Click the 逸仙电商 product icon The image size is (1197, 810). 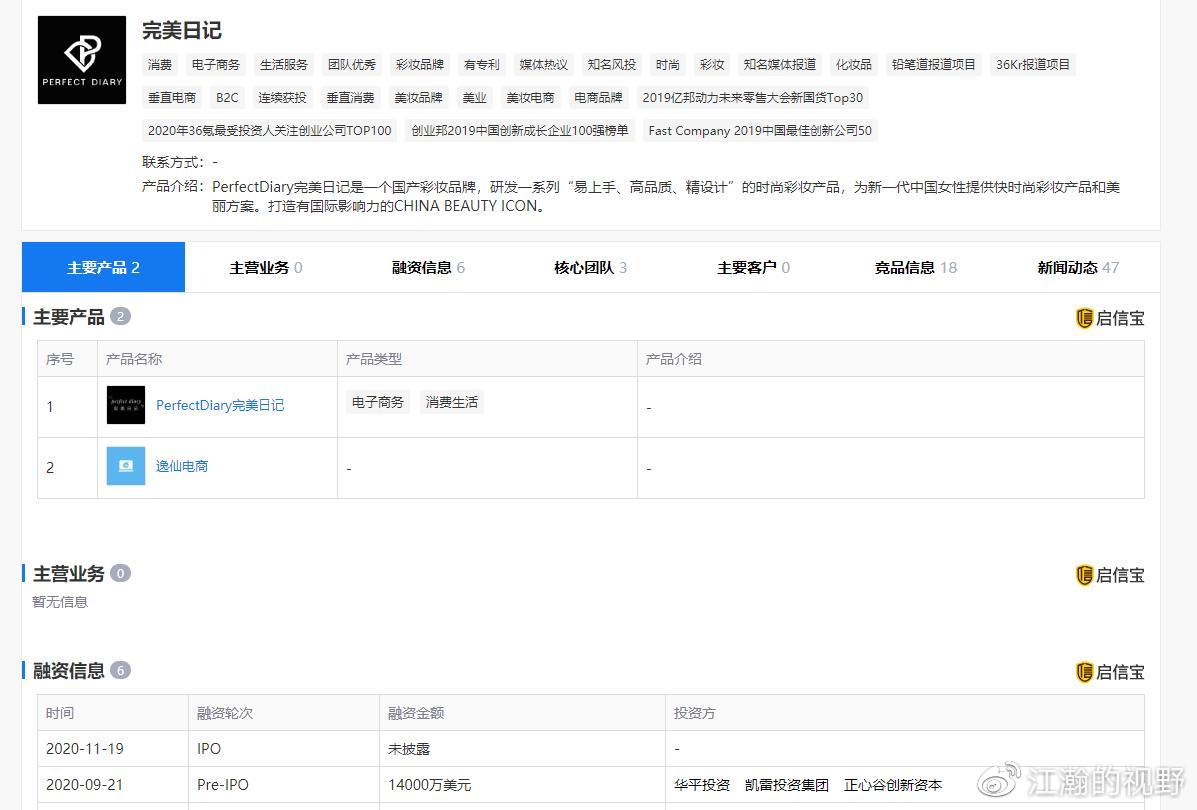tap(126, 466)
